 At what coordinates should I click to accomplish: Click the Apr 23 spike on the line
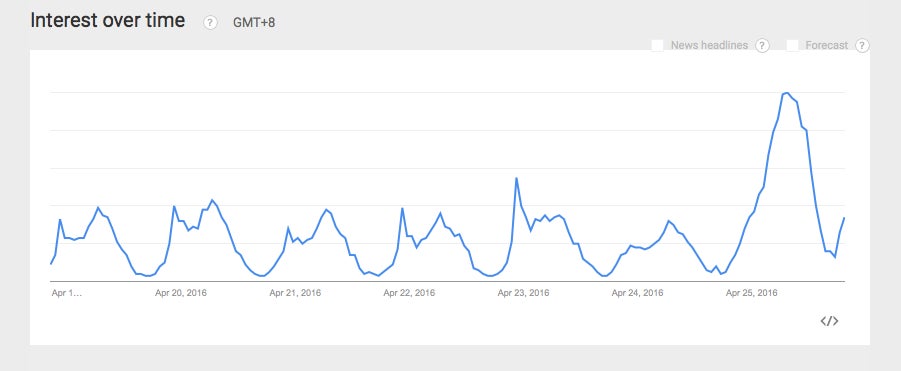click(x=517, y=178)
